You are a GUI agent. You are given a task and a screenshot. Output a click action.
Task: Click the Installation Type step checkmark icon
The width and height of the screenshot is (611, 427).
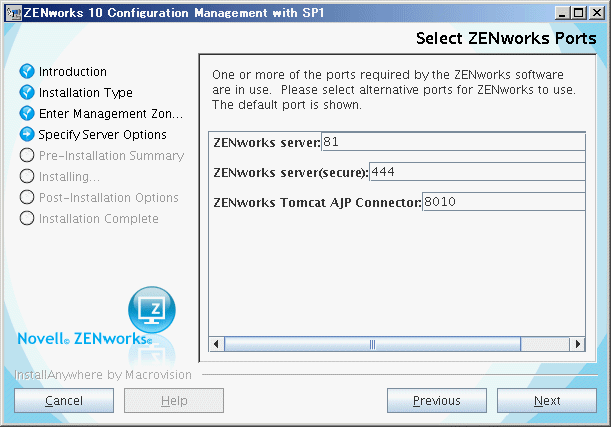coord(27,92)
